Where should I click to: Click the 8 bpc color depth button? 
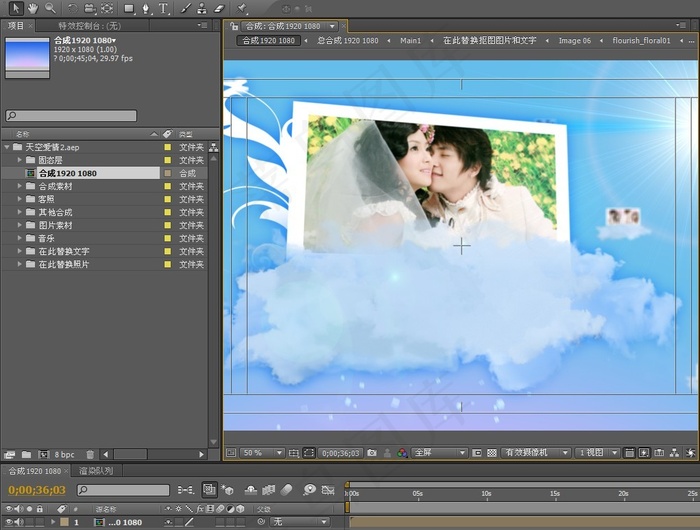[x=64, y=455]
